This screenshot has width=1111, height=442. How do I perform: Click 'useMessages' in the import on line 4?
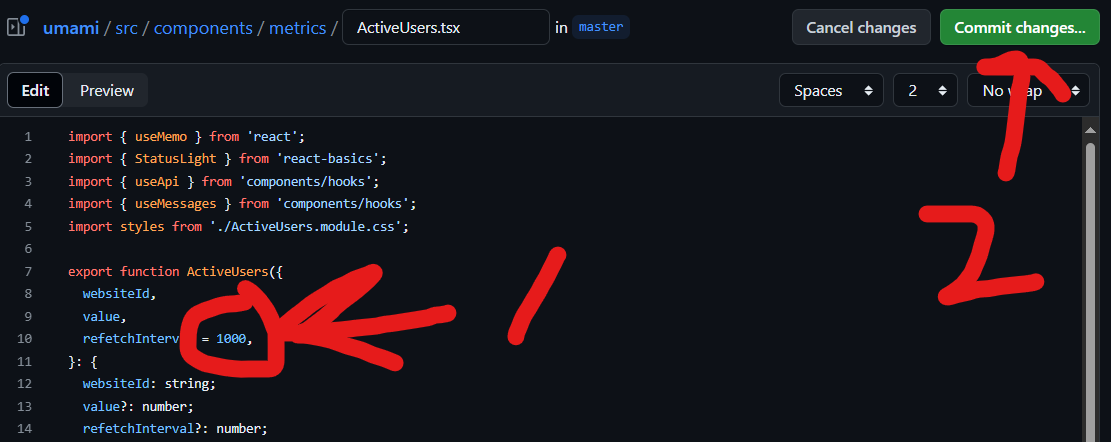tap(176, 204)
